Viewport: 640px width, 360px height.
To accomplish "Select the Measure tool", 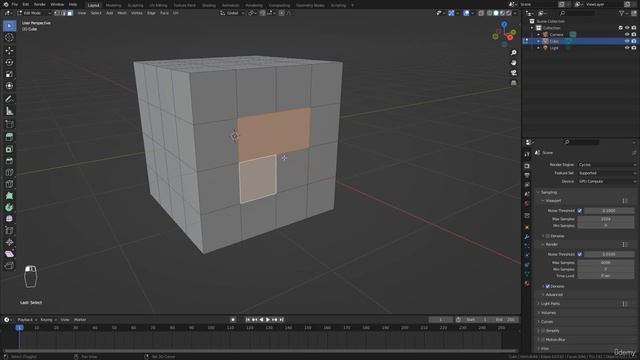I will click(x=9, y=111).
